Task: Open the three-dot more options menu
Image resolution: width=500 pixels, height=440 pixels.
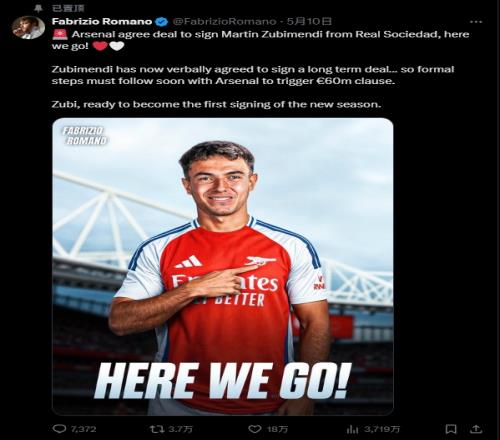Action: (476, 22)
